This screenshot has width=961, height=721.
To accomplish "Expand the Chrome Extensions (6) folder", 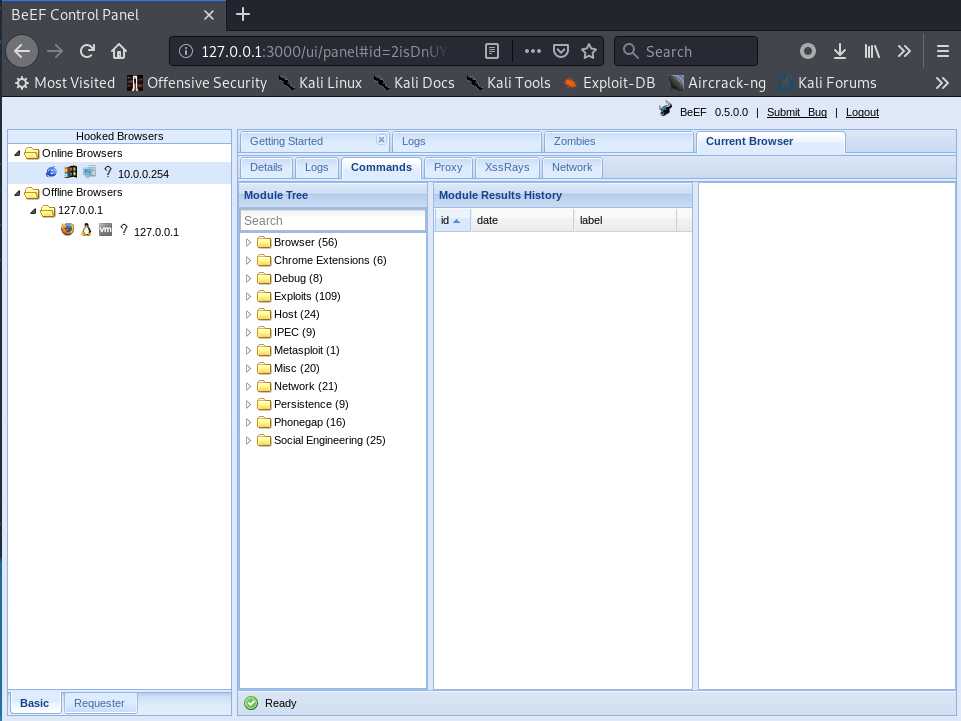I will (248, 260).
